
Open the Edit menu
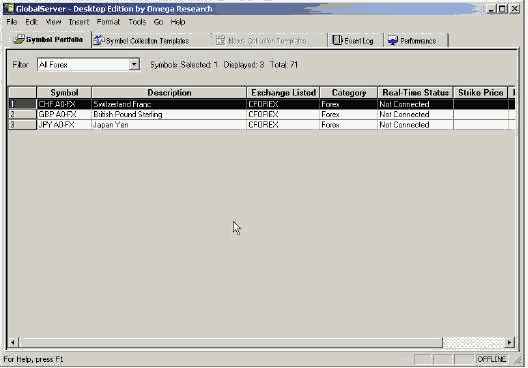(x=31, y=22)
